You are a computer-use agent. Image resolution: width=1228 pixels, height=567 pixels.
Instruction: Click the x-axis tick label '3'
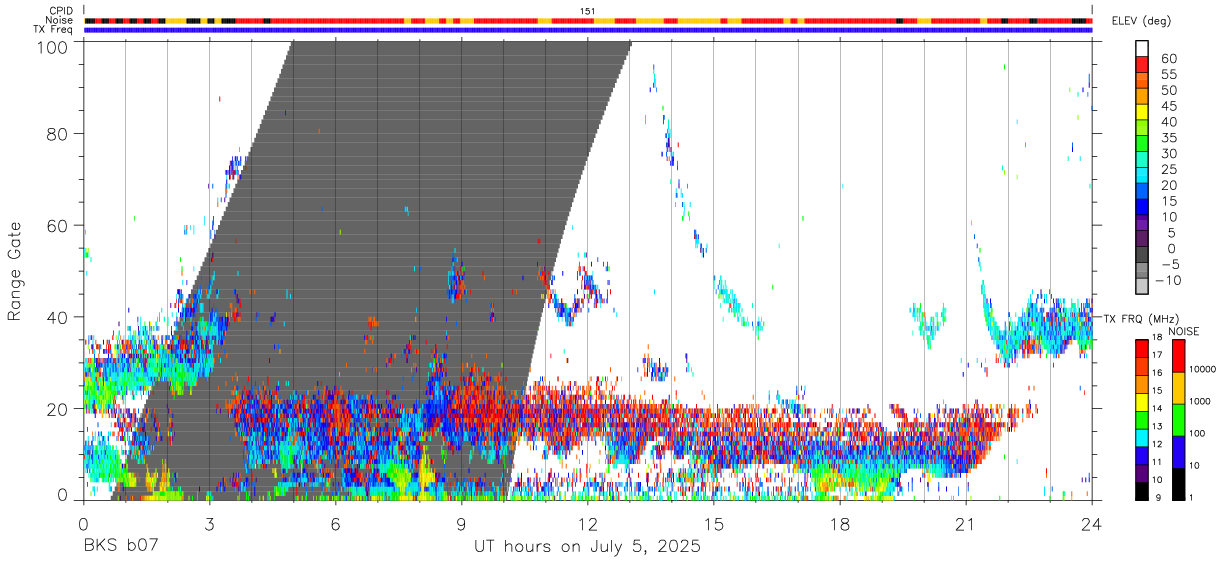[209, 524]
